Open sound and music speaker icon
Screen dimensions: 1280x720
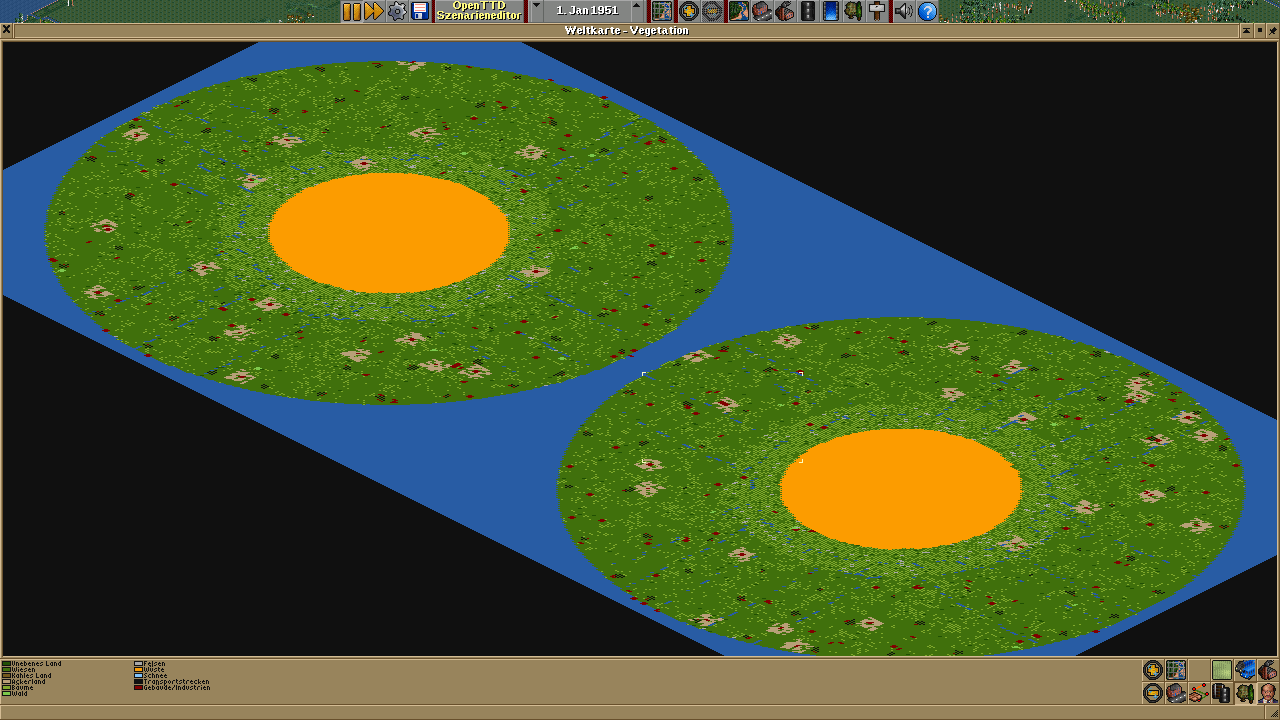click(903, 11)
